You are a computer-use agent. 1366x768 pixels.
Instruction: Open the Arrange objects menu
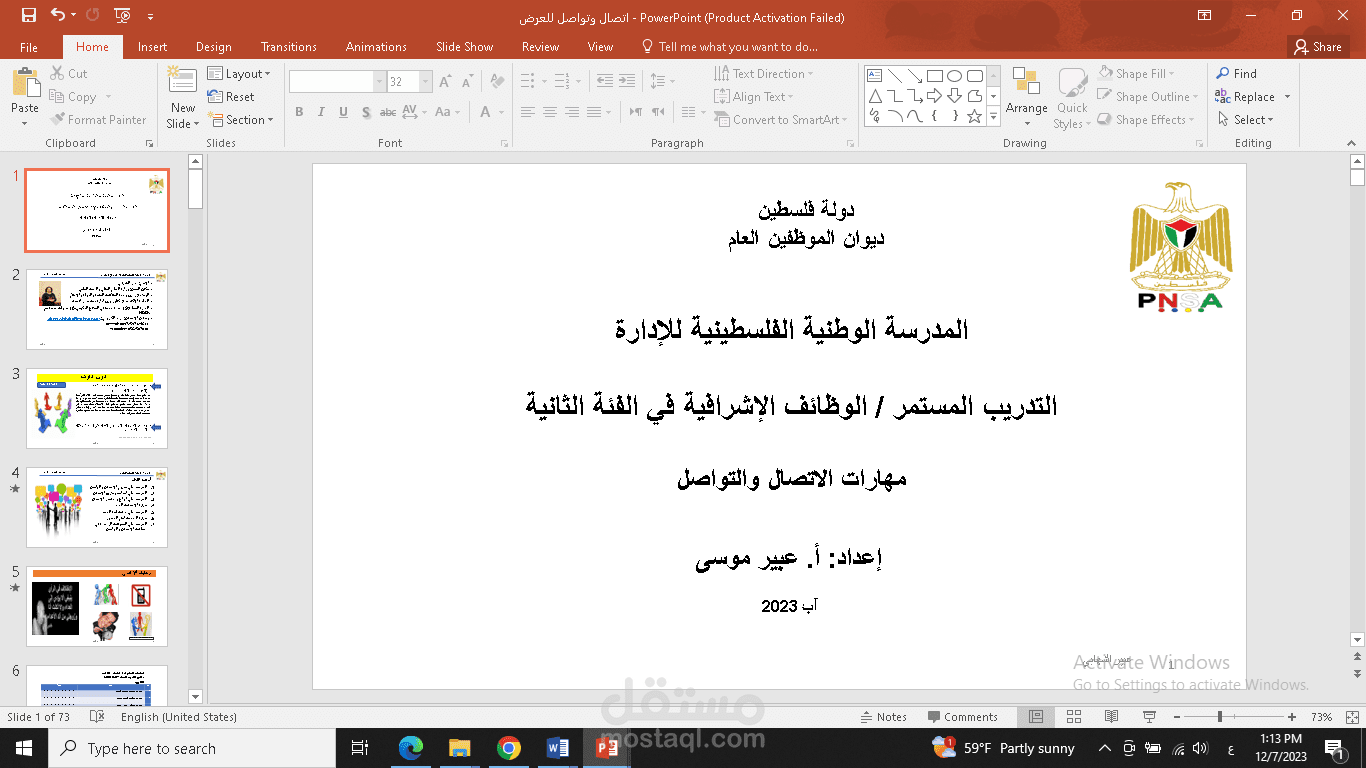1027,97
